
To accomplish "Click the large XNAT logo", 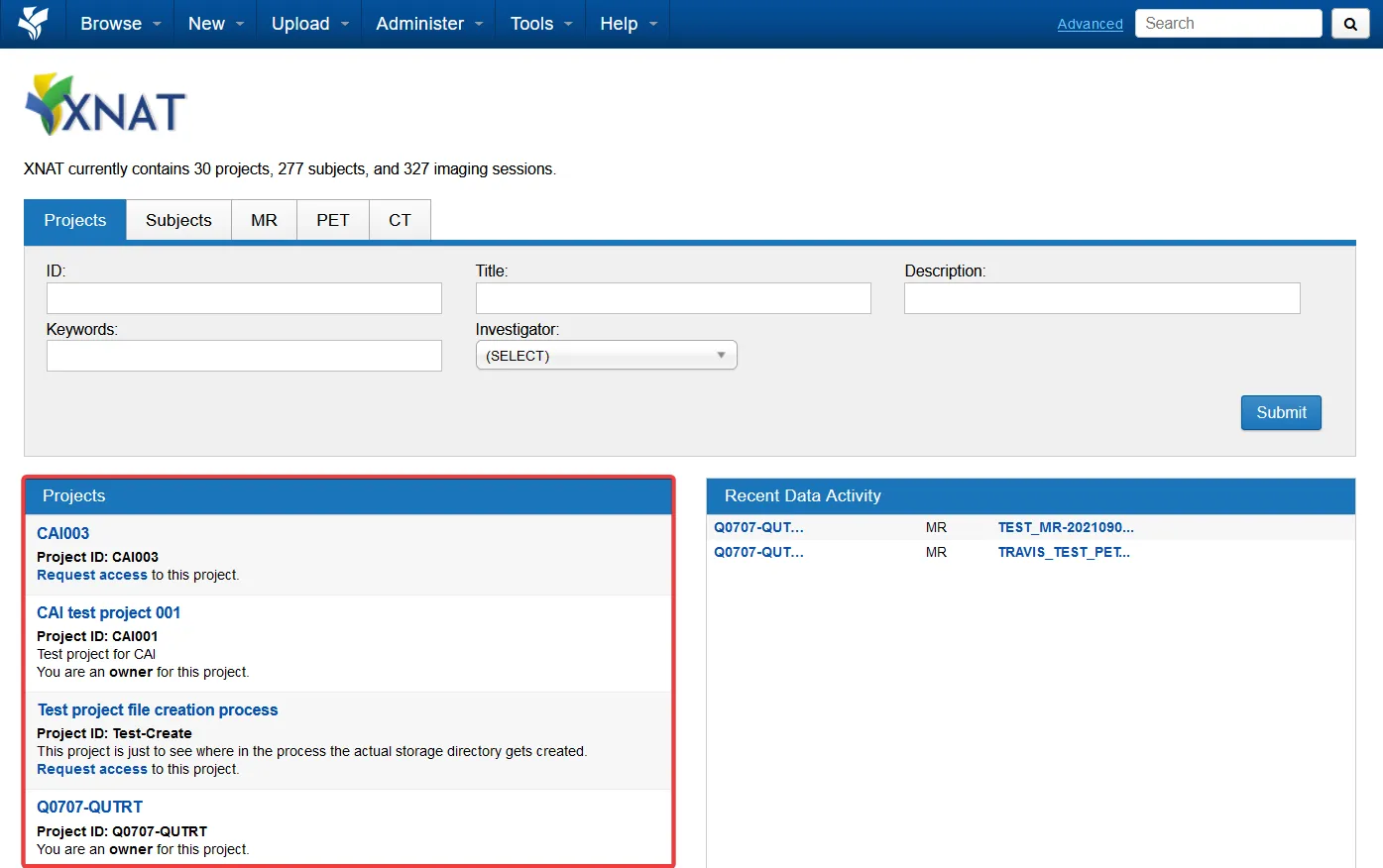I will click(106, 105).
